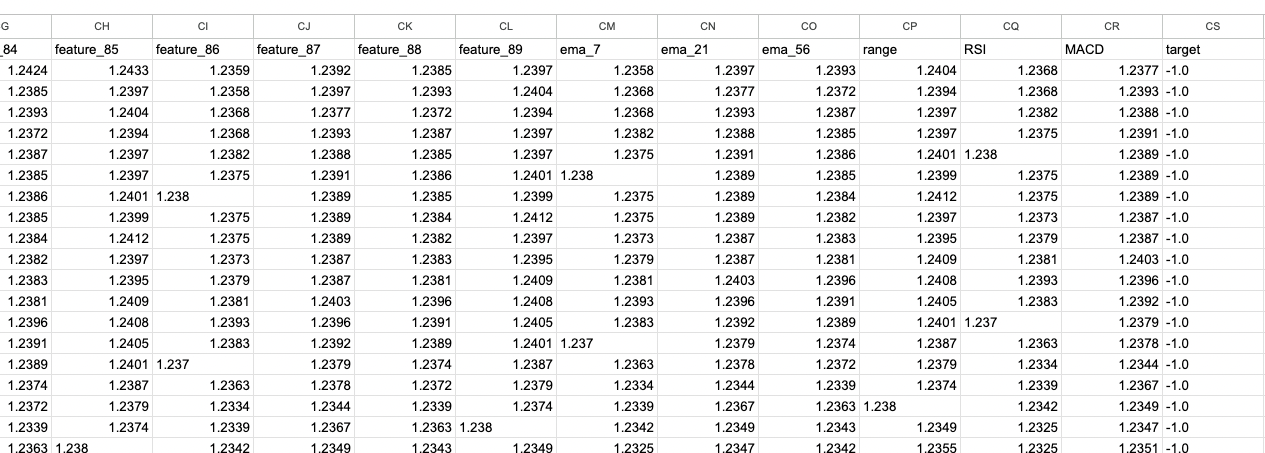Image resolution: width=1265 pixels, height=453 pixels.
Task: Click the ema_56 header cell
Action: click(809, 48)
